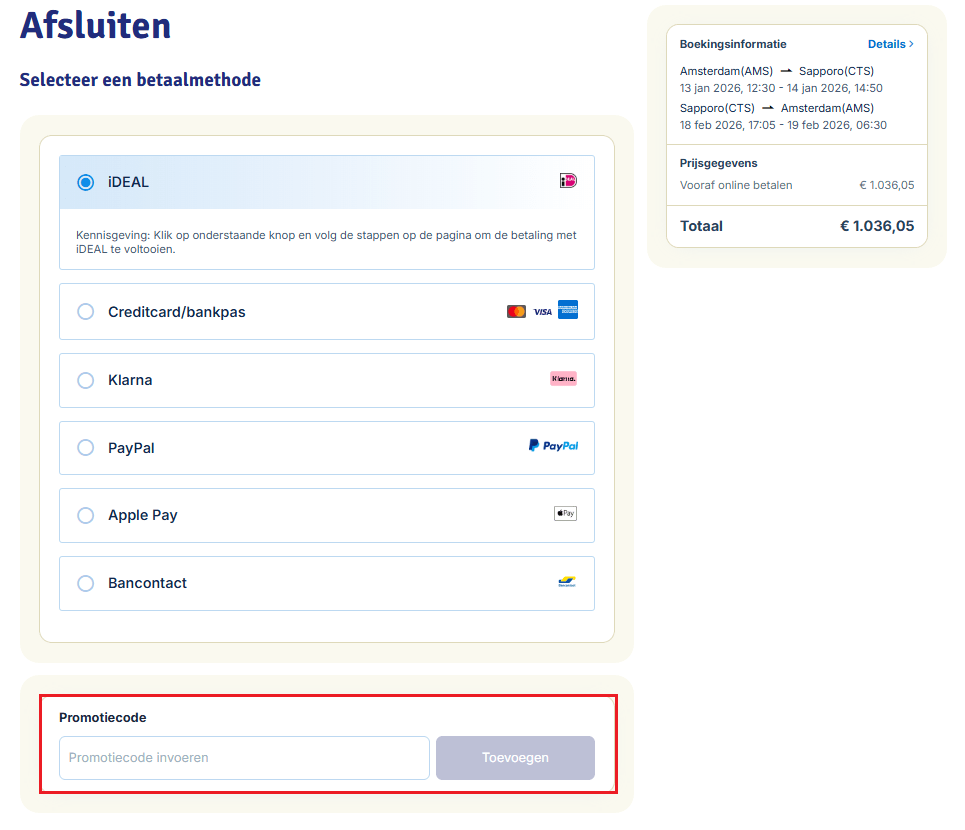Select the Apple Pay radio button
Viewport: 965px width, 830px height.
point(85,514)
